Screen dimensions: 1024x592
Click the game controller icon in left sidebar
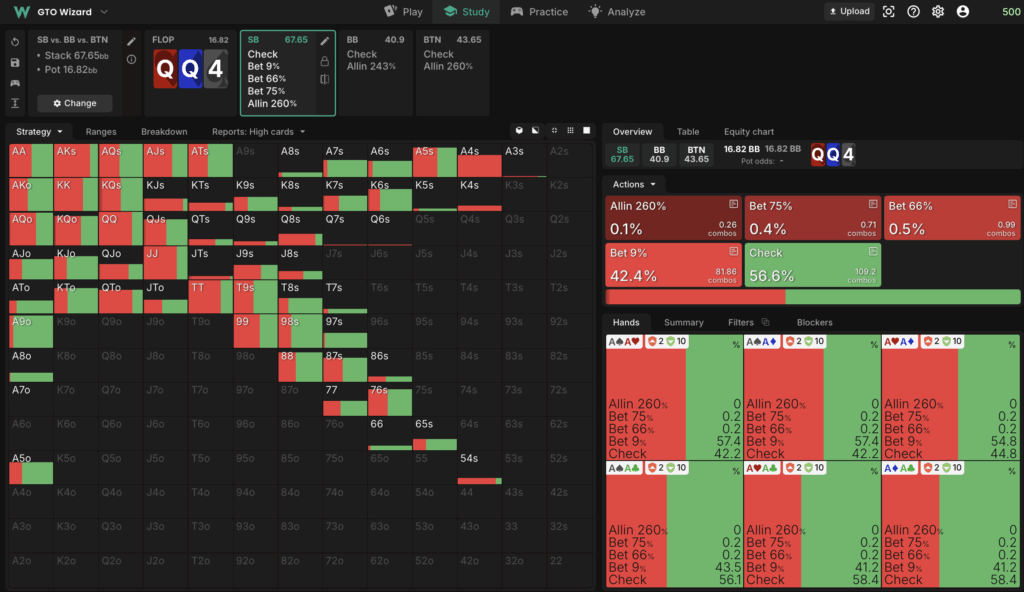click(x=15, y=83)
